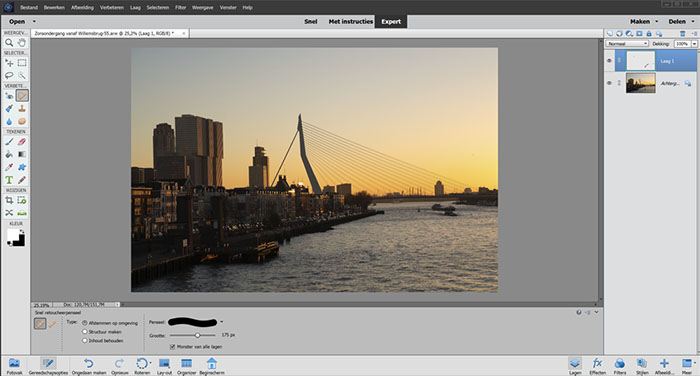This screenshot has height=376, width=700.
Task: Toggle the Lagen panel button
Action: tap(575, 366)
